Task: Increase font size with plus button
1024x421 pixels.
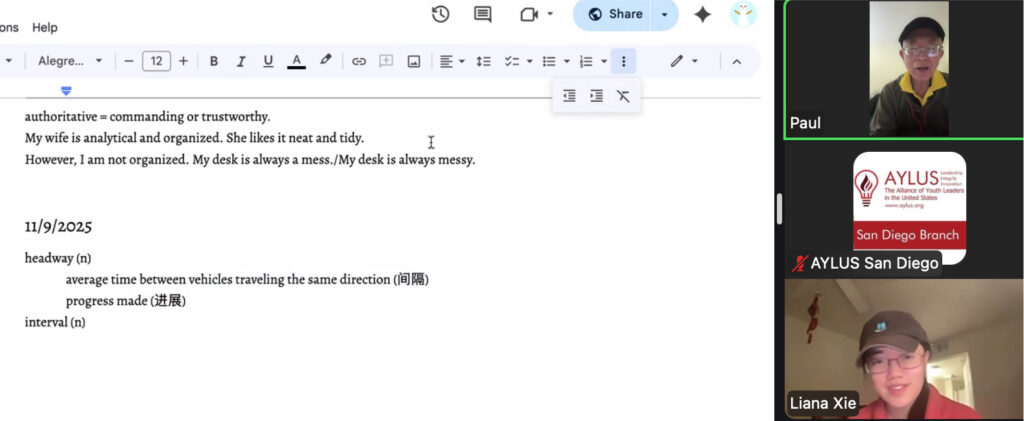Action: point(183,61)
